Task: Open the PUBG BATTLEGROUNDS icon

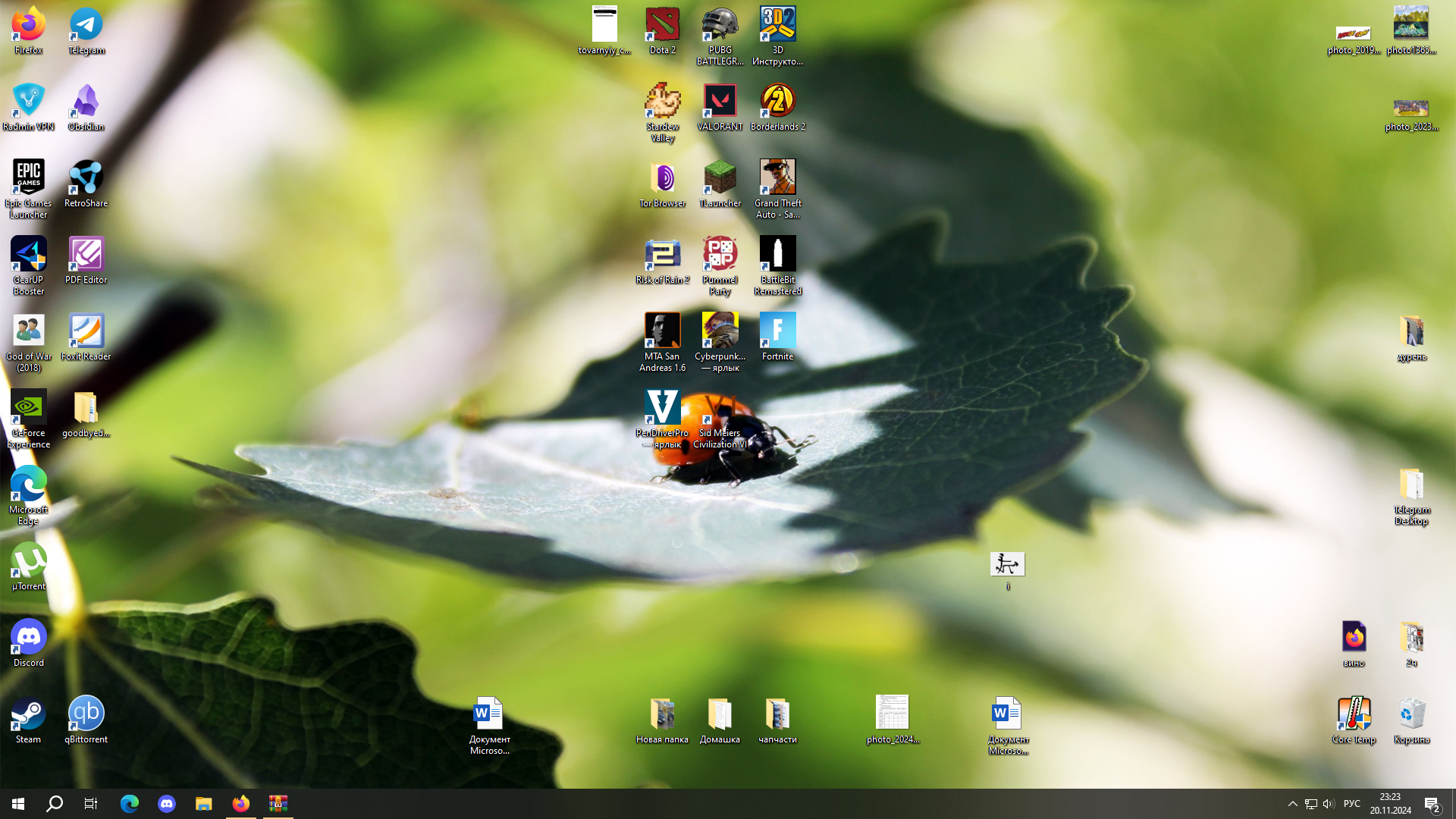Action: pos(720,36)
